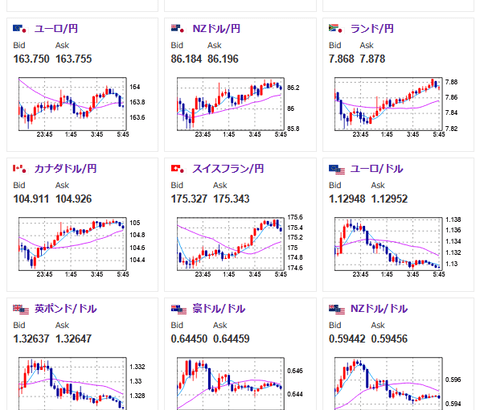Click the Euro/Dollar flag icon

pos(337,170)
